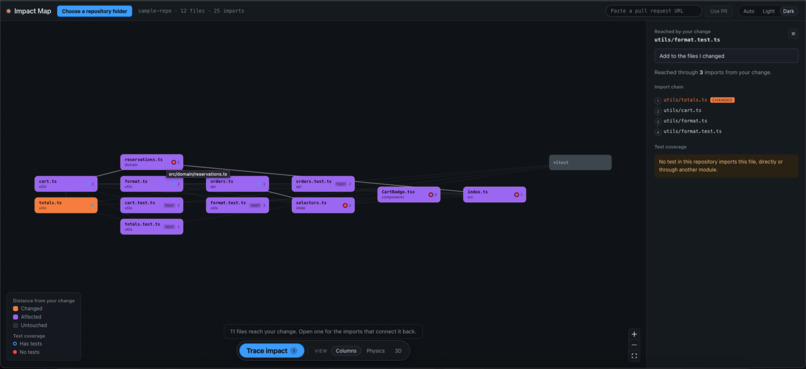Click 'Reached through 3 imports' text
Image resolution: width=806 pixels, height=369 pixels.
point(712,72)
